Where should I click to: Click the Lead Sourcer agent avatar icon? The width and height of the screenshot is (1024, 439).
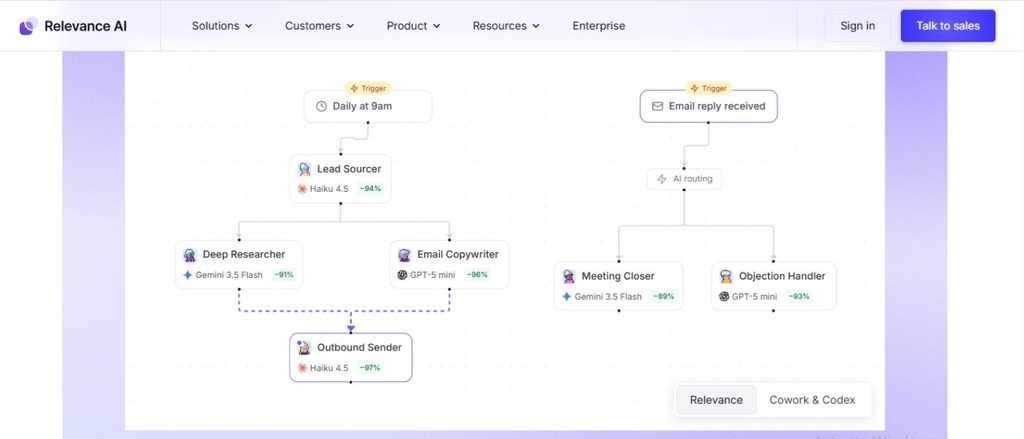pos(304,169)
